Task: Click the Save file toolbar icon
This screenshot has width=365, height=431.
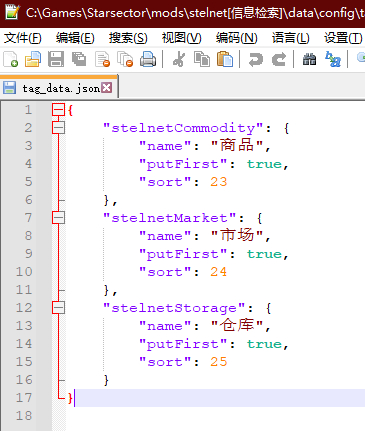Action: pos(56,59)
